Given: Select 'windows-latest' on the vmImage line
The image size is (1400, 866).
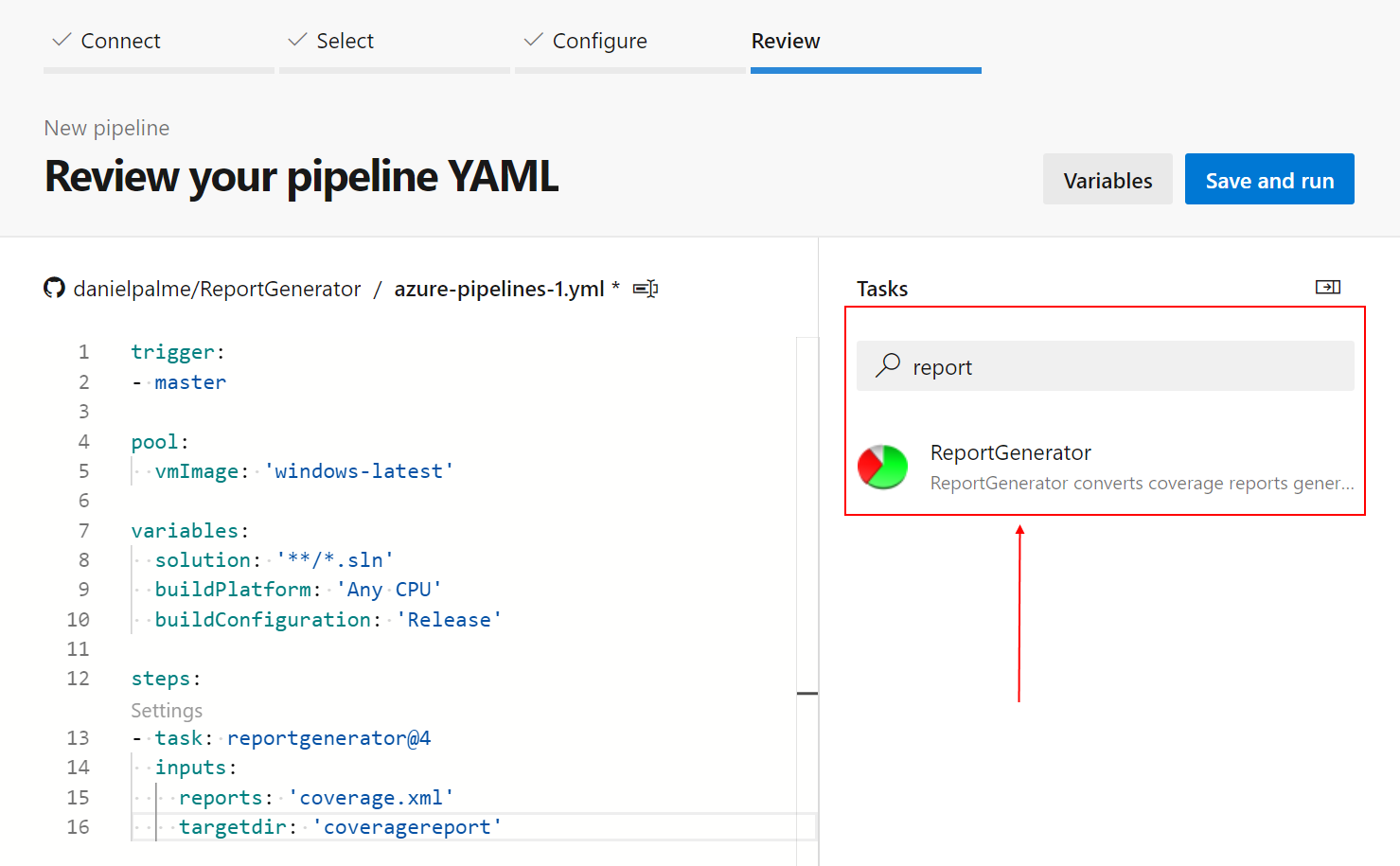Looking at the screenshot, I should coord(361,470).
